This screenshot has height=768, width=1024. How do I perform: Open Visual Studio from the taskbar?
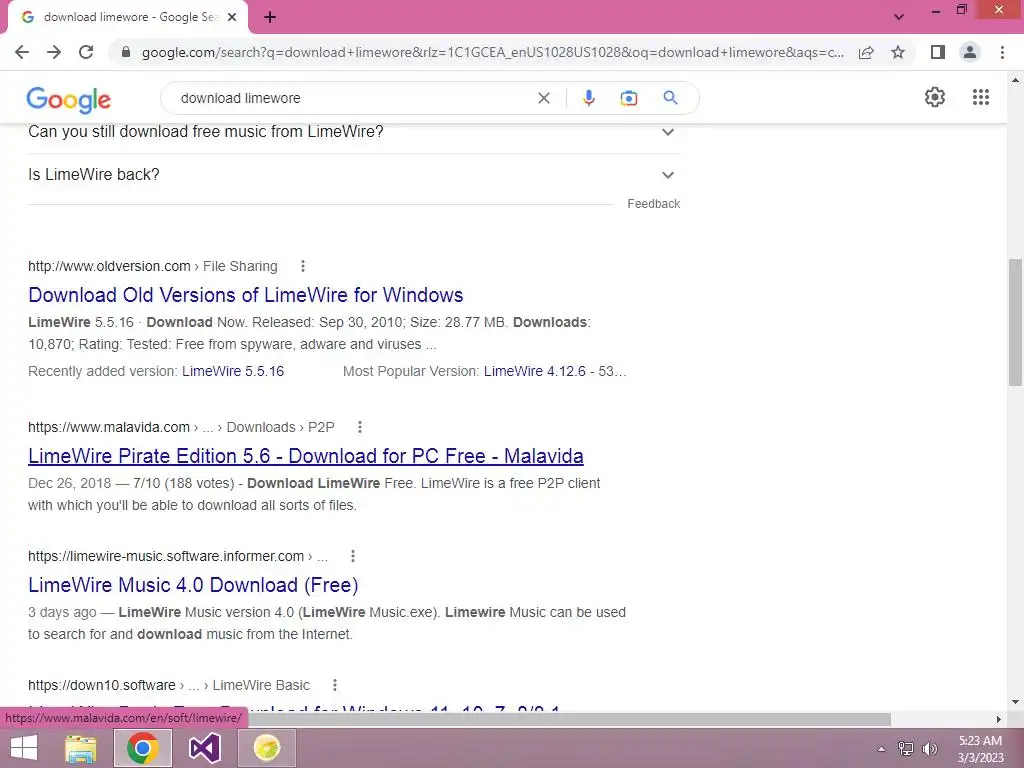(x=204, y=748)
